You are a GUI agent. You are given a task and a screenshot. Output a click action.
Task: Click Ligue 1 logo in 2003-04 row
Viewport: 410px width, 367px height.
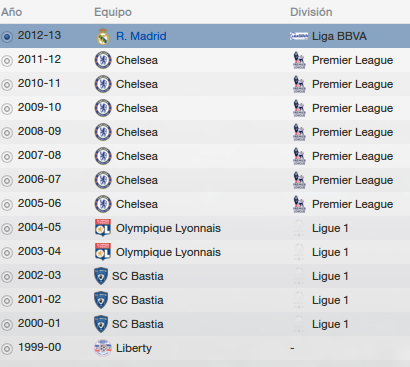299,252
